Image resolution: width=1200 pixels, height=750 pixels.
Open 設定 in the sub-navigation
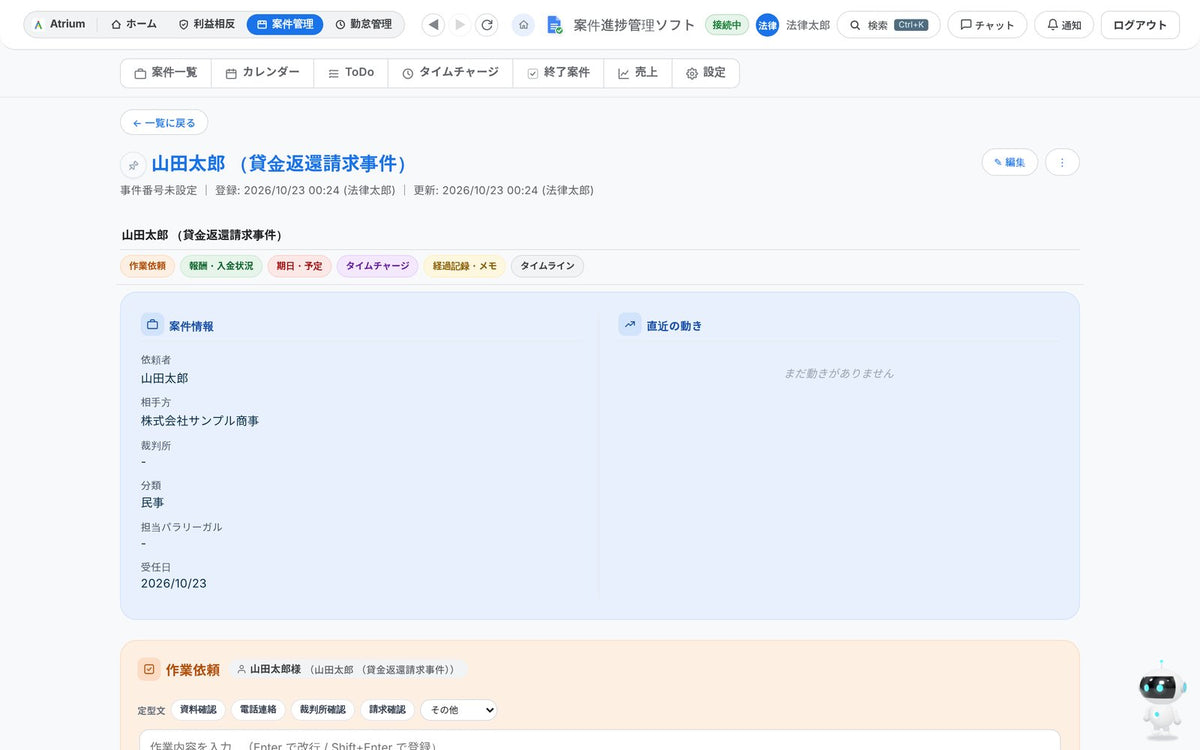(706, 73)
